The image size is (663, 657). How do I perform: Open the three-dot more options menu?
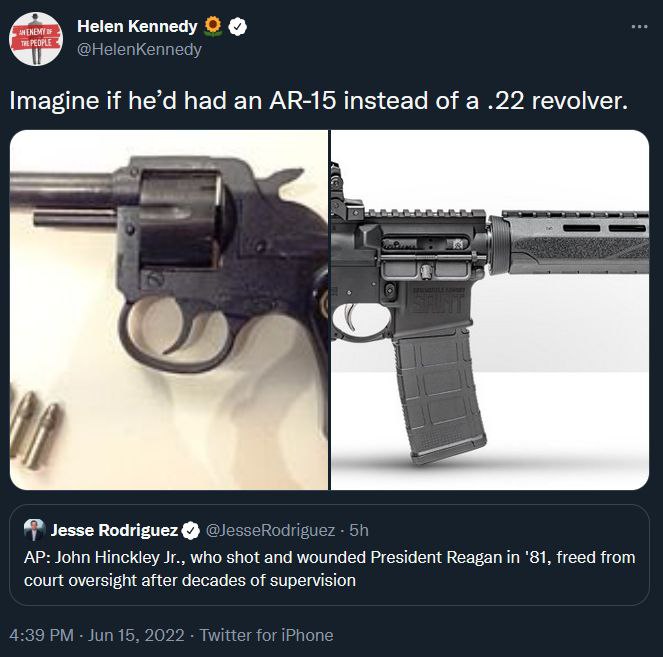tap(639, 27)
